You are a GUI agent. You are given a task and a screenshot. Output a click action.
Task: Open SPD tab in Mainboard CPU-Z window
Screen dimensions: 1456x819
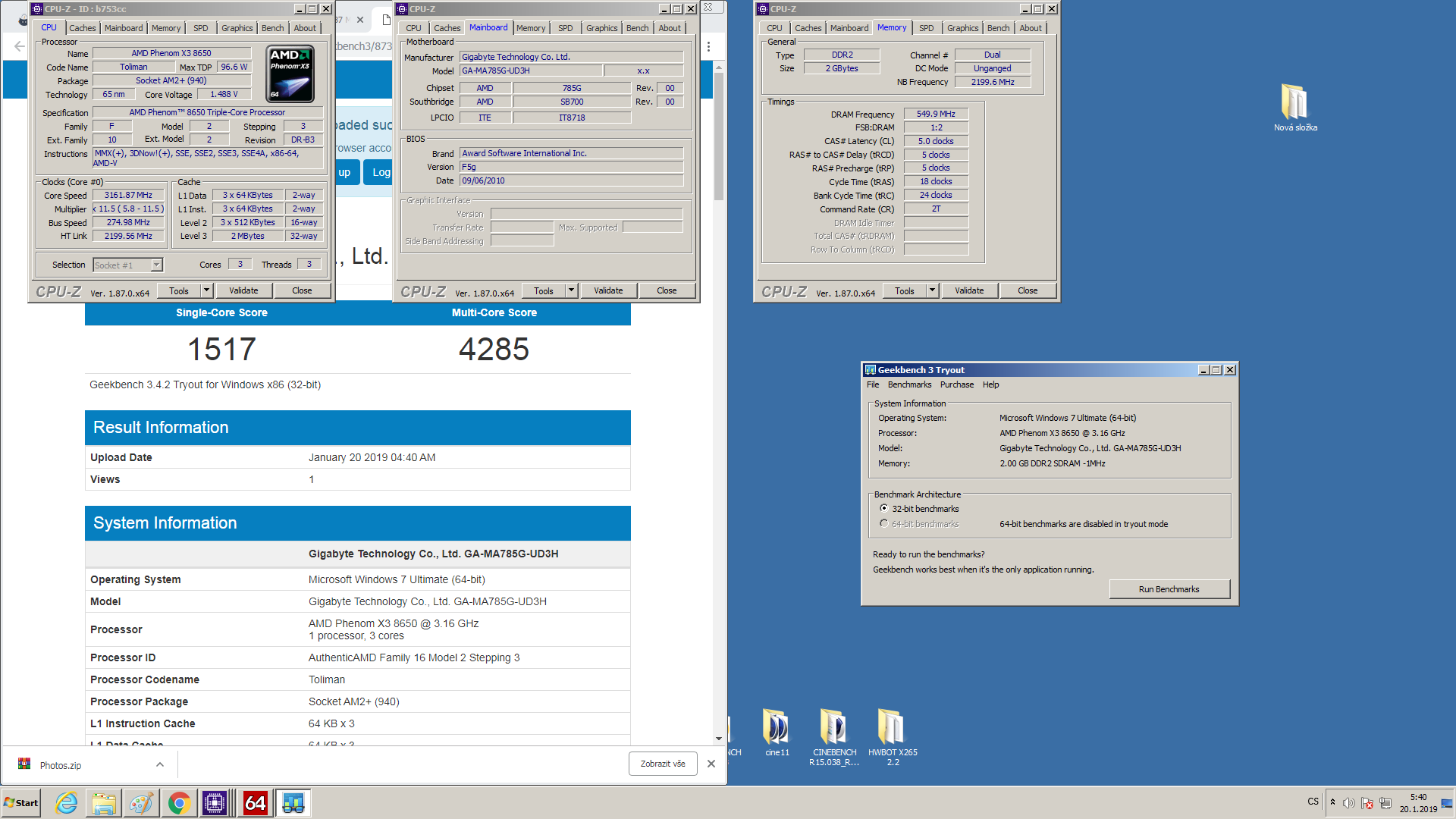point(566,28)
